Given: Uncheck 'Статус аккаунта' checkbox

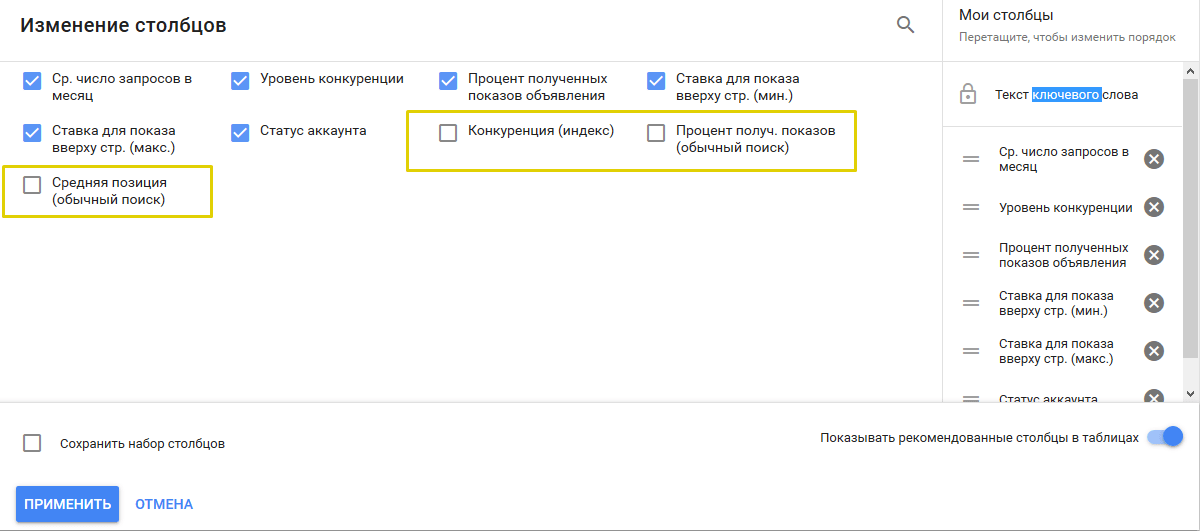Looking at the screenshot, I should (x=240, y=133).
